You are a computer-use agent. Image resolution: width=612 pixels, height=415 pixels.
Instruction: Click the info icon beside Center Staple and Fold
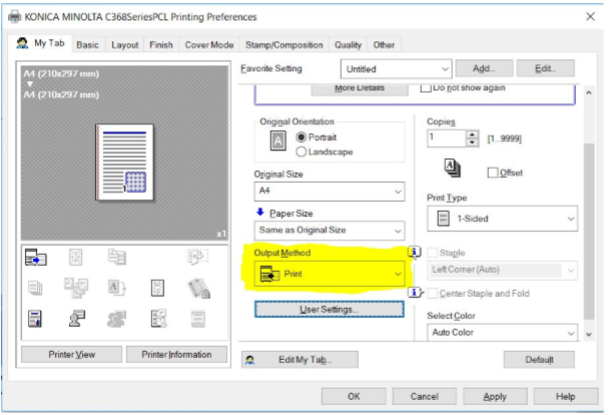pyautogui.click(x=415, y=292)
